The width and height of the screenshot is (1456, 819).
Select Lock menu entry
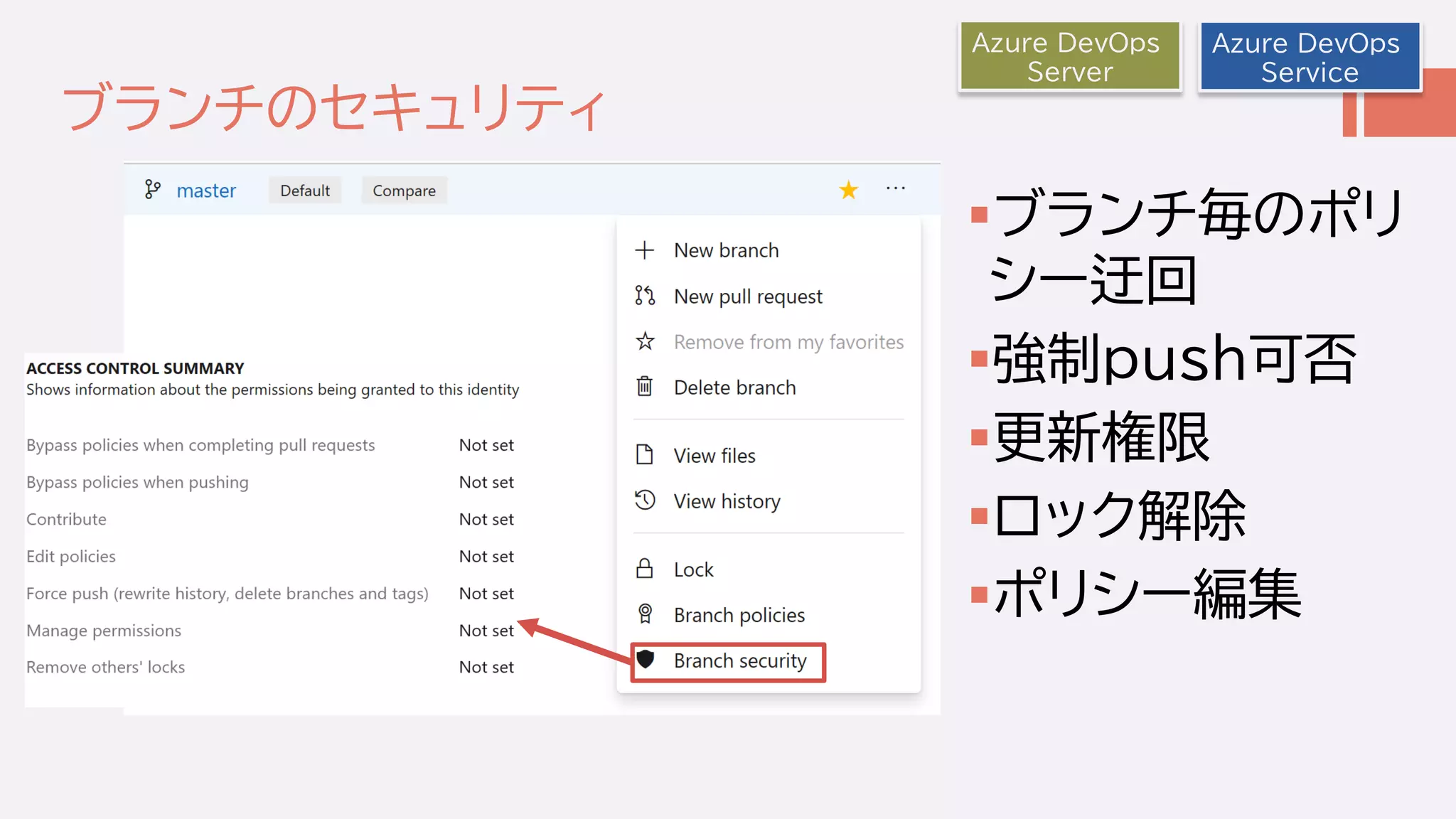pyautogui.click(x=693, y=569)
